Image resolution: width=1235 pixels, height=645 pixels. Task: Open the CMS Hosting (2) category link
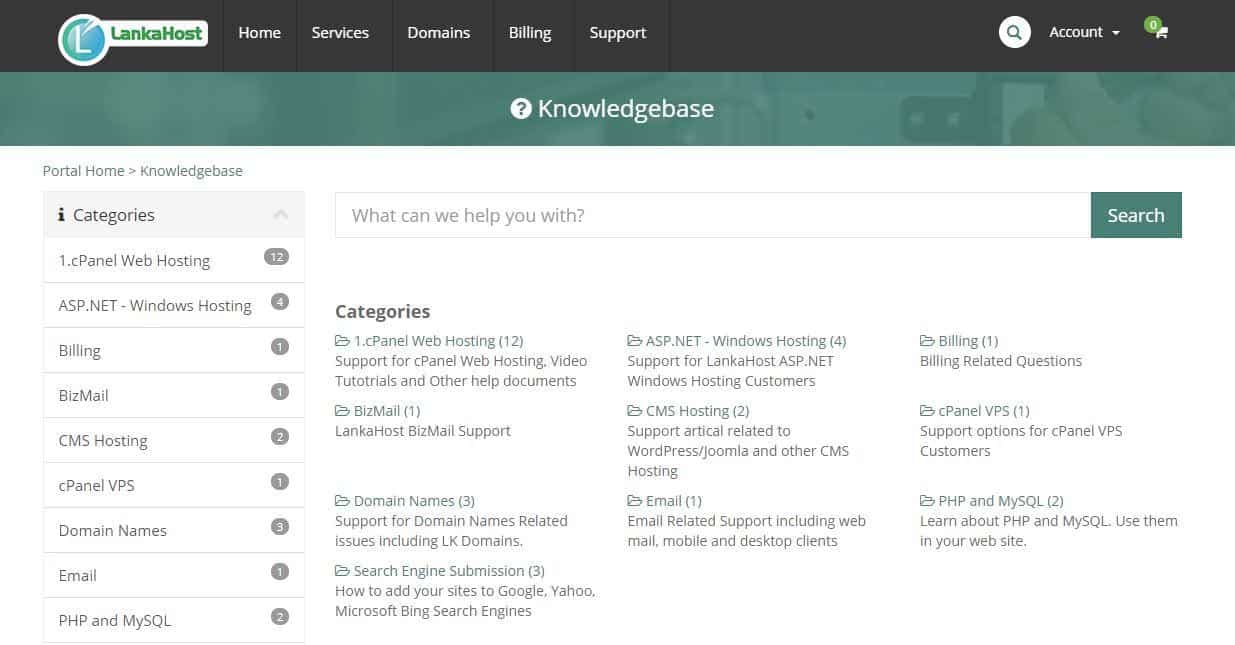pos(697,411)
